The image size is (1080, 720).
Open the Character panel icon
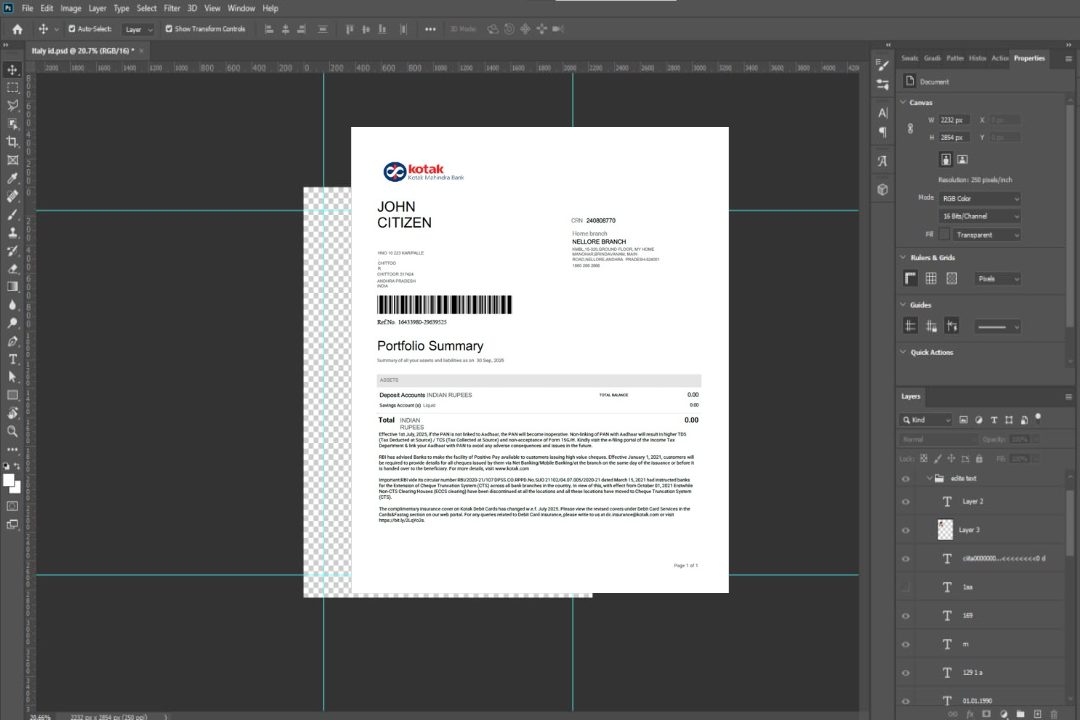[883, 113]
